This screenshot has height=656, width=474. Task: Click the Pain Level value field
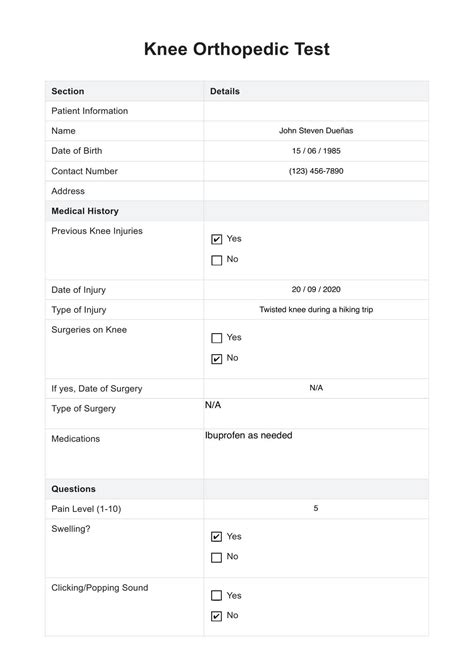(316, 509)
